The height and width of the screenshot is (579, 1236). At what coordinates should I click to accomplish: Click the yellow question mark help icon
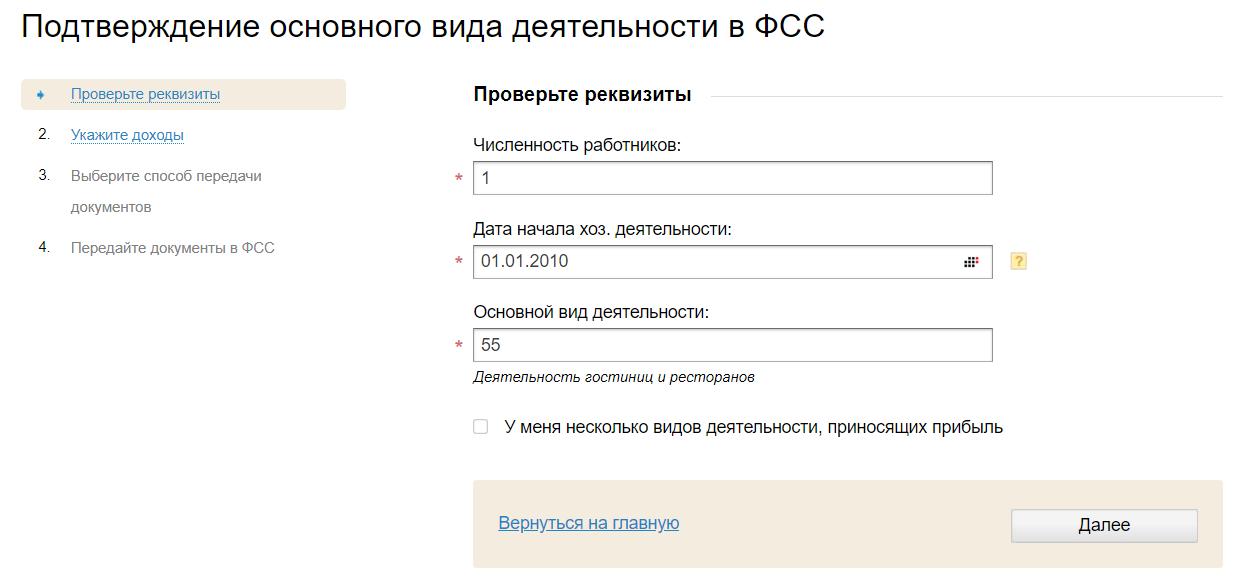(1019, 262)
